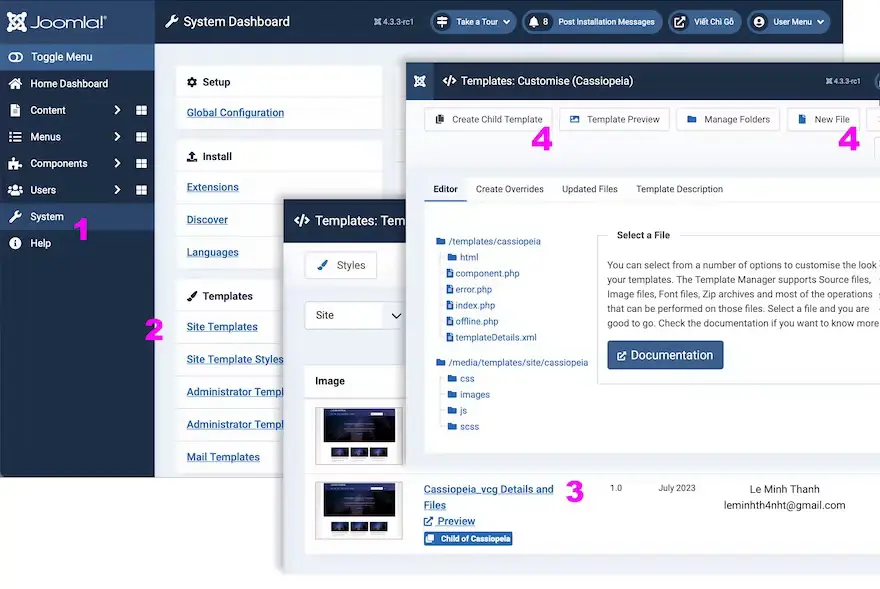Click the Create Child Template button
880x589 pixels.
click(x=489, y=119)
